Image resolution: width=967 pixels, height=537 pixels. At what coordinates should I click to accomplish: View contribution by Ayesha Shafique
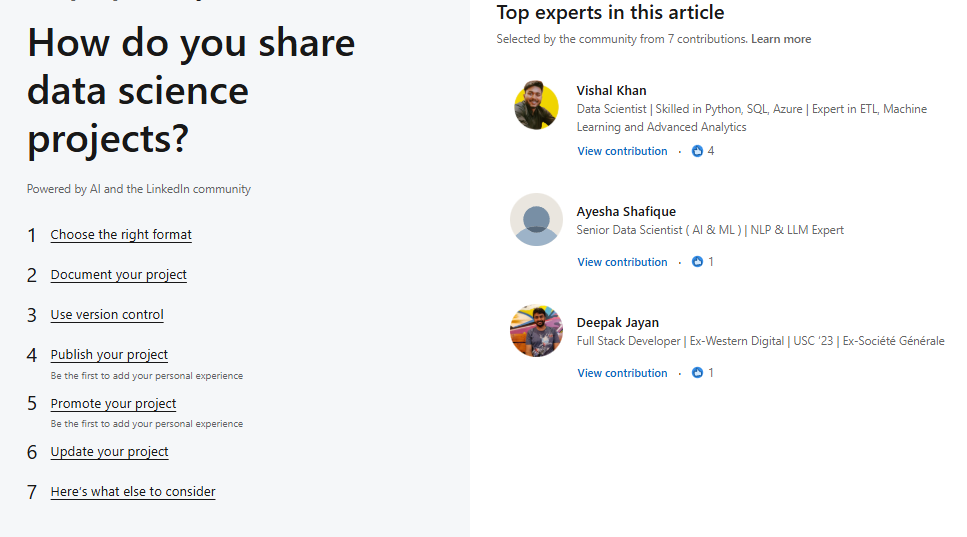pyautogui.click(x=622, y=262)
